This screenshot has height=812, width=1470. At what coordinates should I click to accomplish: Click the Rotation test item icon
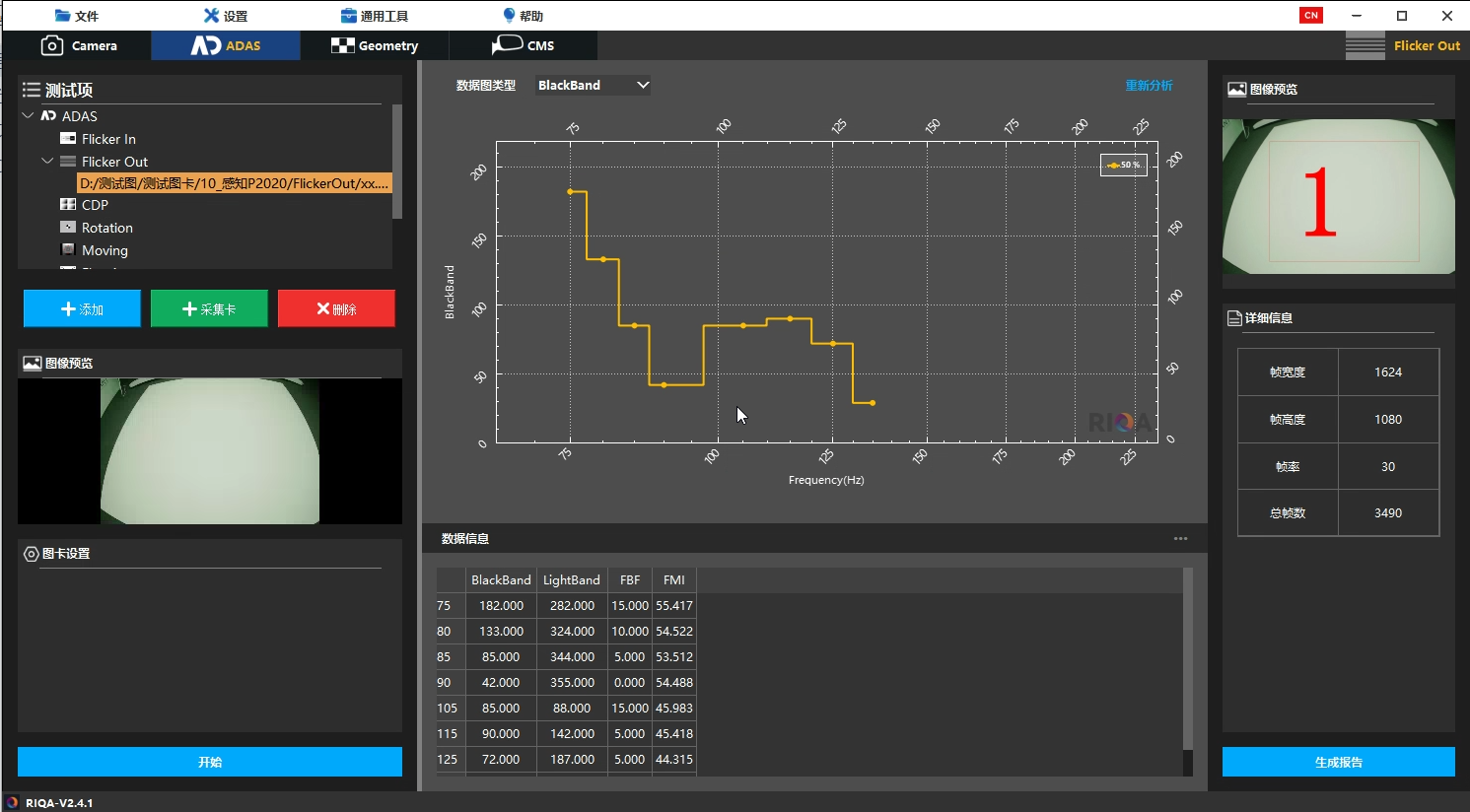[x=68, y=228]
